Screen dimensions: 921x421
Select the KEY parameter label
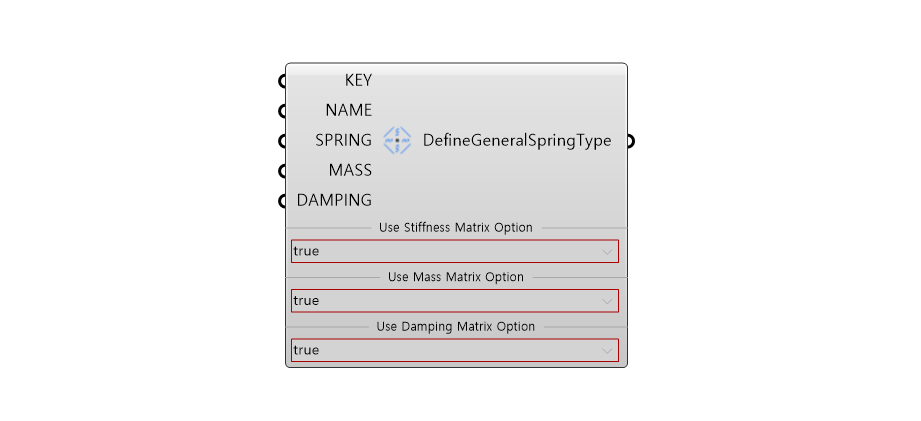pyautogui.click(x=358, y=80)
